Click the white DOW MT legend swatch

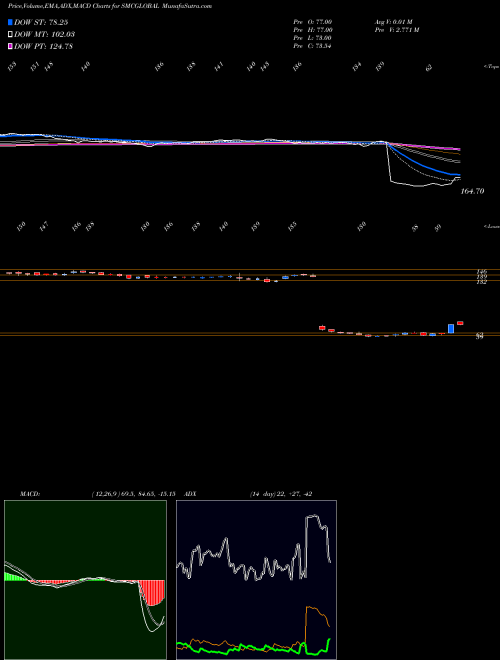pyautogui.click(x=10, y=34)
